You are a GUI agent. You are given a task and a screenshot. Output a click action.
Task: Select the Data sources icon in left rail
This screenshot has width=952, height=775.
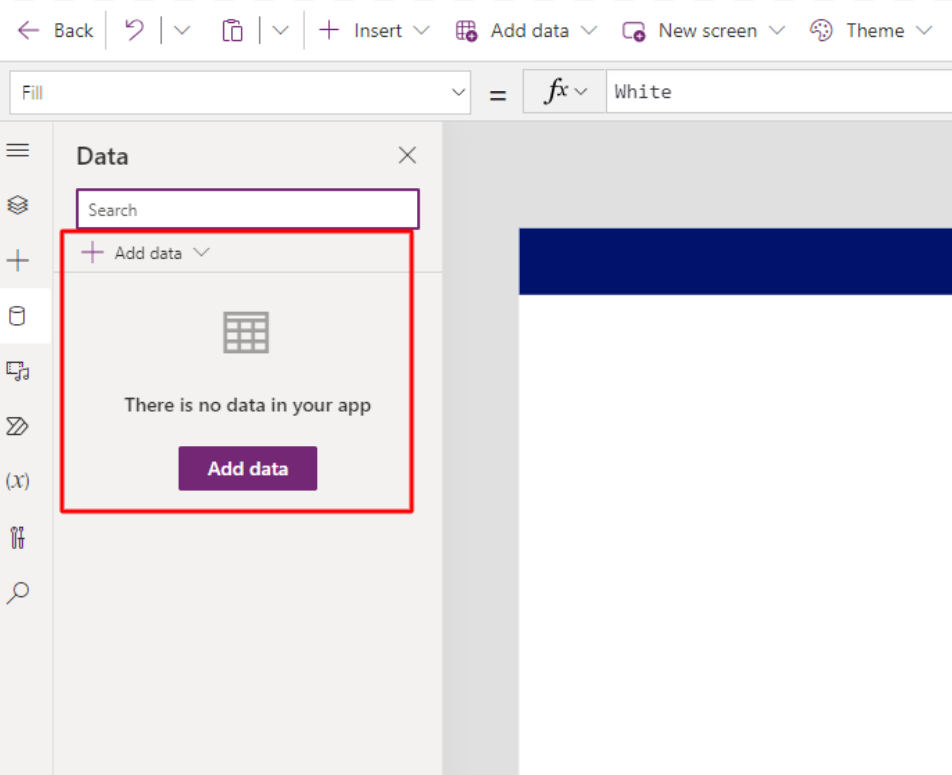pyautogui.click(x=18, y=315)
